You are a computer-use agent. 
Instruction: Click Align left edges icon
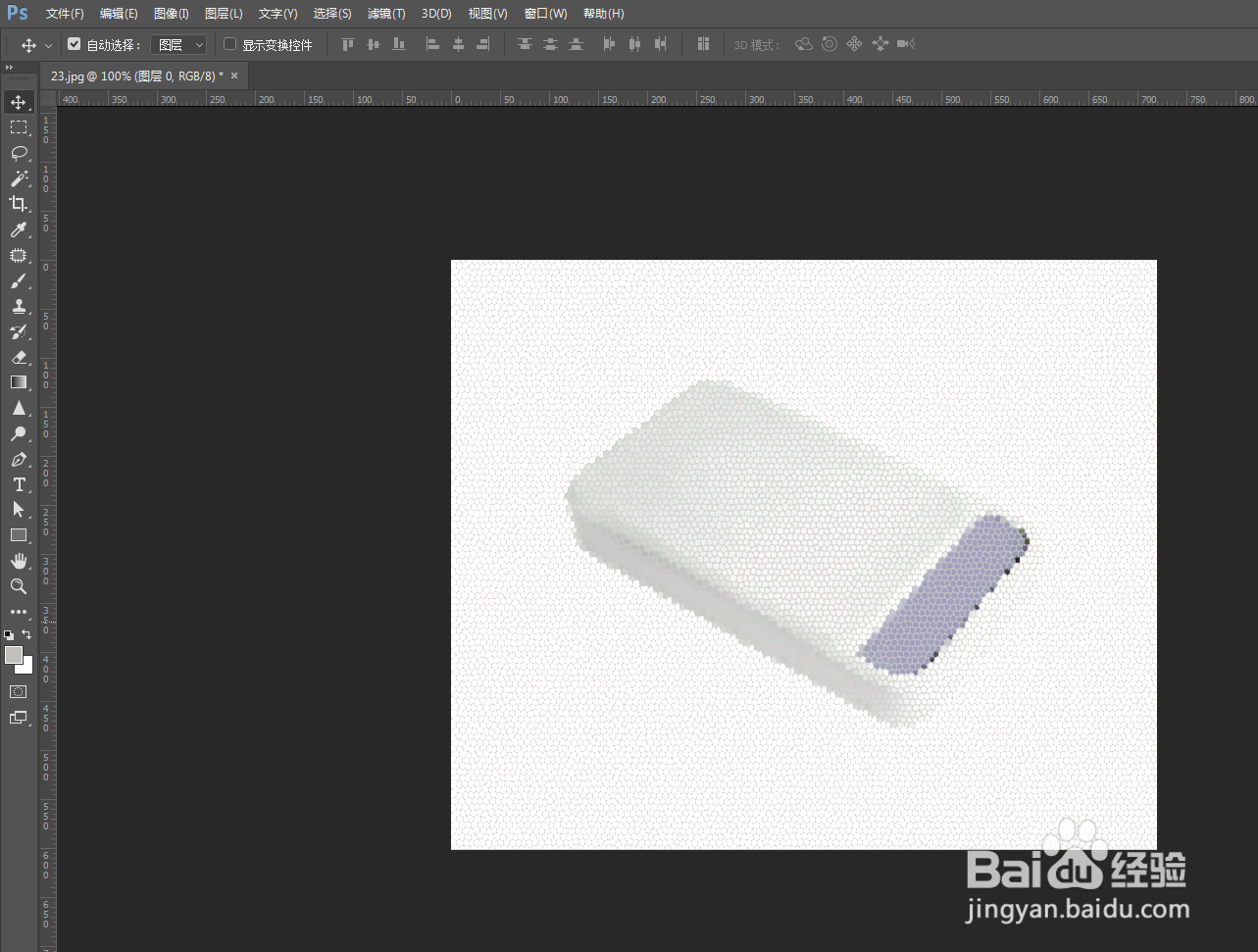[432, 44]
